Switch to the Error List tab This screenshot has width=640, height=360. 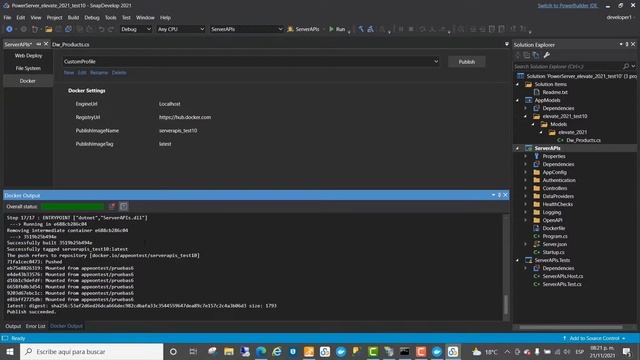(36, 326)
